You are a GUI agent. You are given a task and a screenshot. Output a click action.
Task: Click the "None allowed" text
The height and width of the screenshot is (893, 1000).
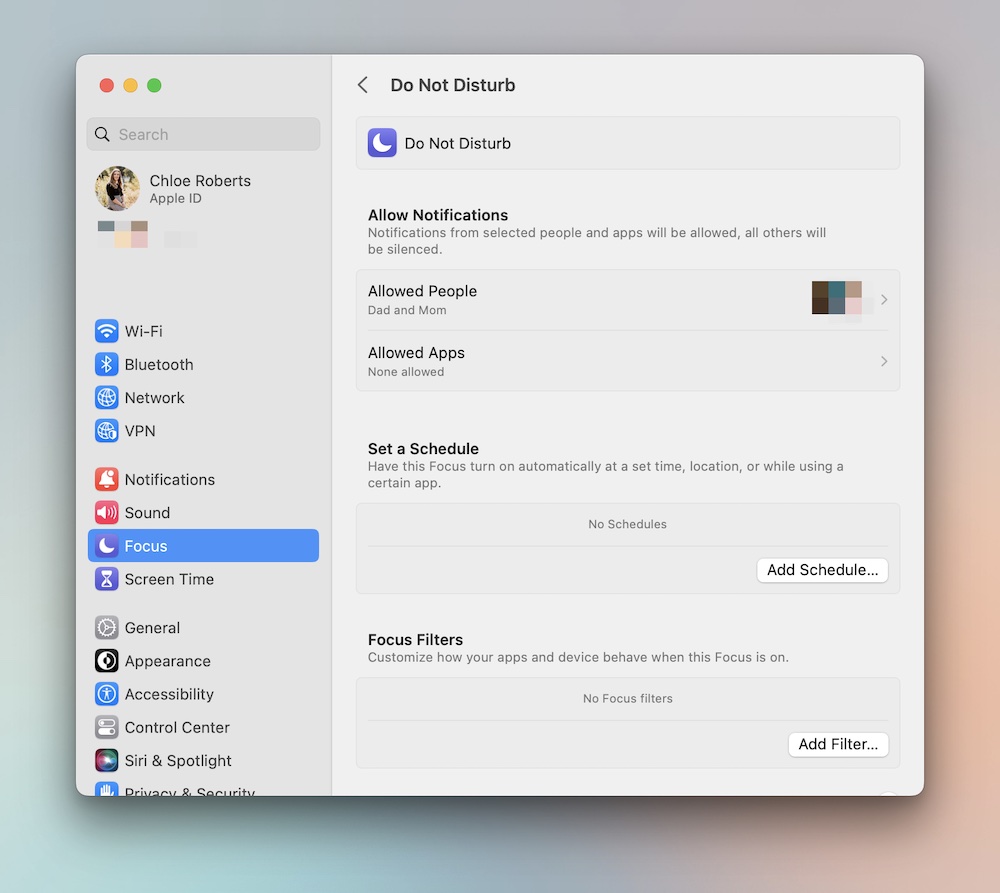[x=406, y=372]
